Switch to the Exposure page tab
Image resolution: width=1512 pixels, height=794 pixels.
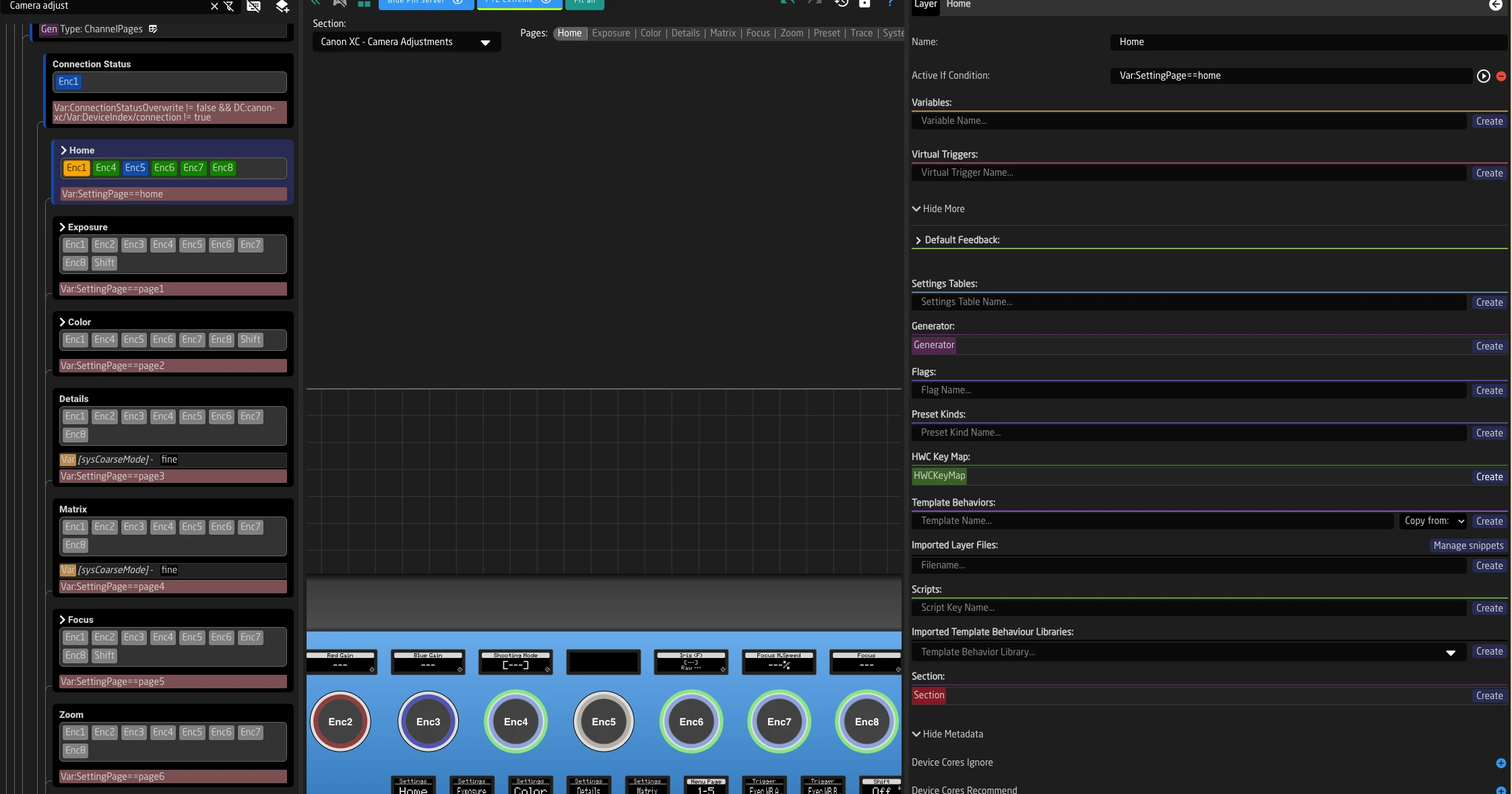coord(610,33)
